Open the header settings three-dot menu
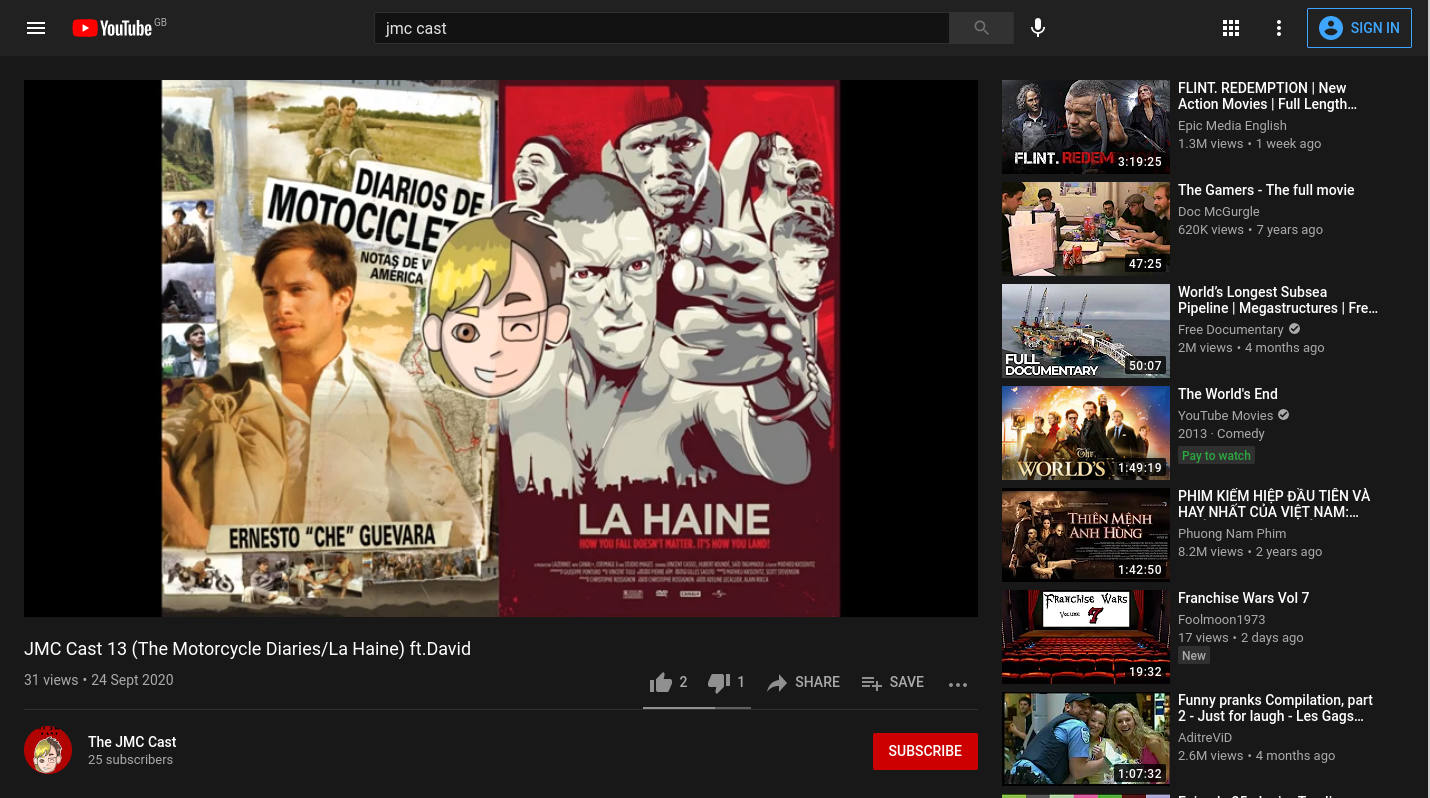 (x=1278, y=28)
